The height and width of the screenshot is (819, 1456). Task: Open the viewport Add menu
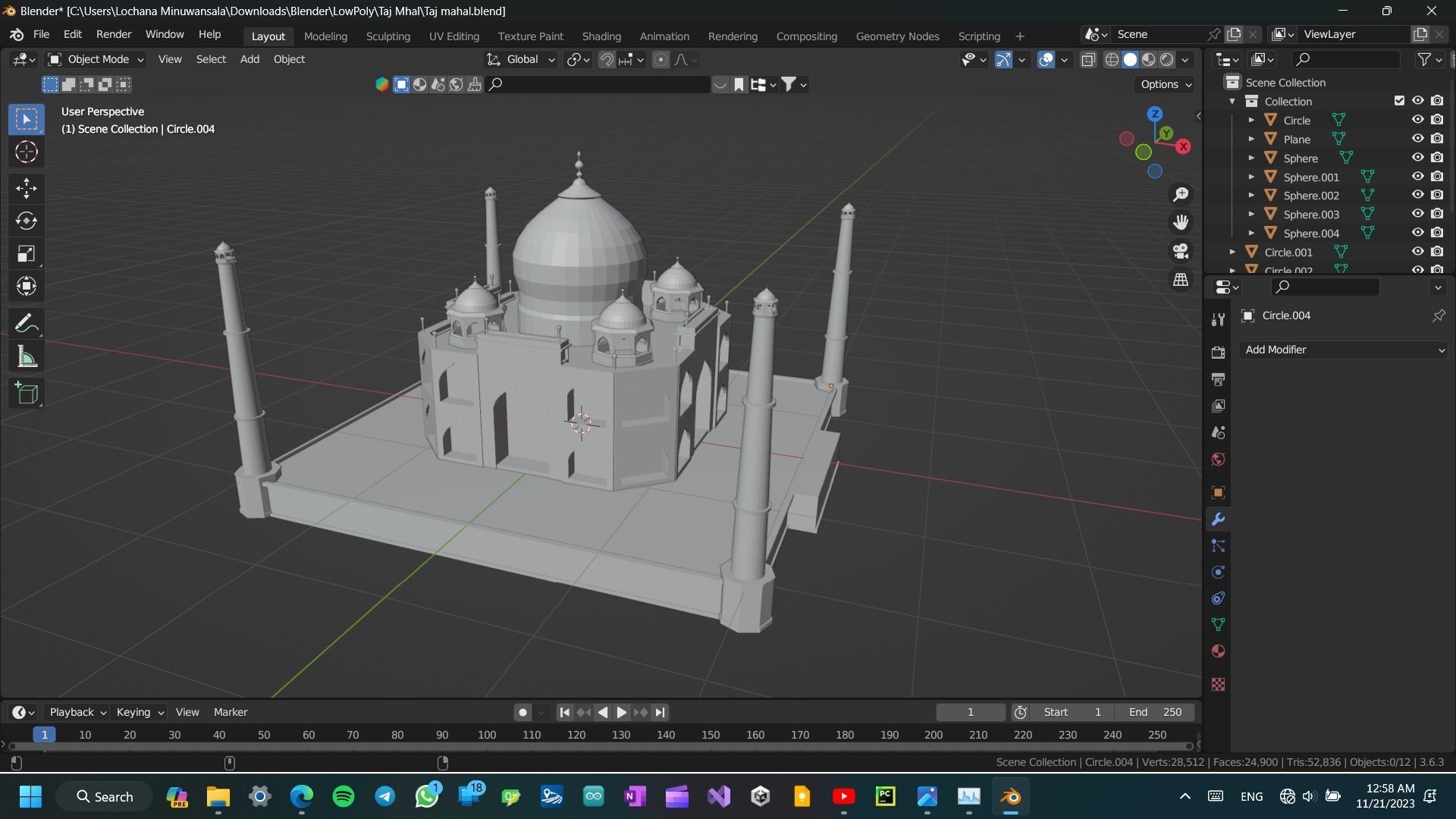249,59
